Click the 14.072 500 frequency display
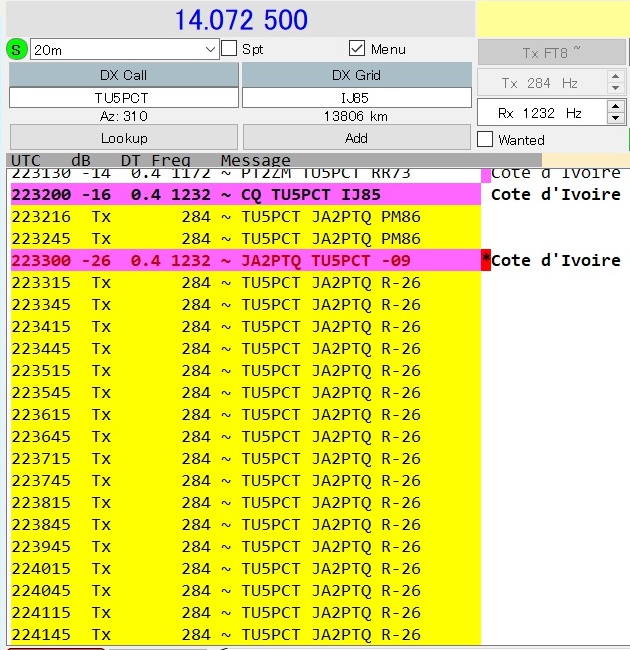This screenshot has width=630, height=650. (241, 20)
